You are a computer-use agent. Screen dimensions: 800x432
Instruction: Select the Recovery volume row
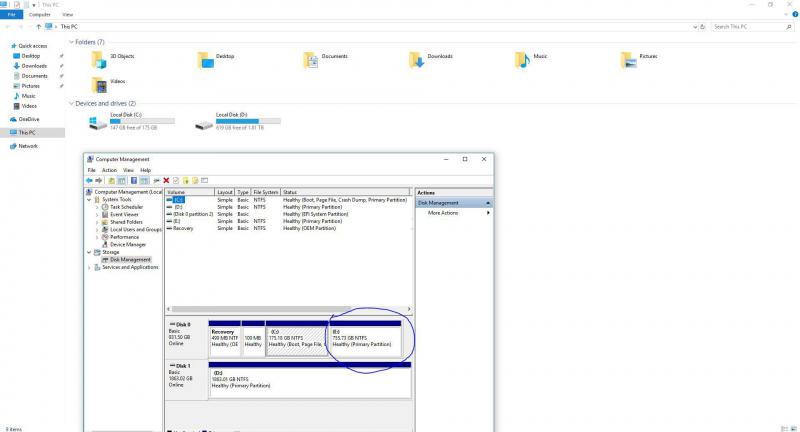click(183, 228)
